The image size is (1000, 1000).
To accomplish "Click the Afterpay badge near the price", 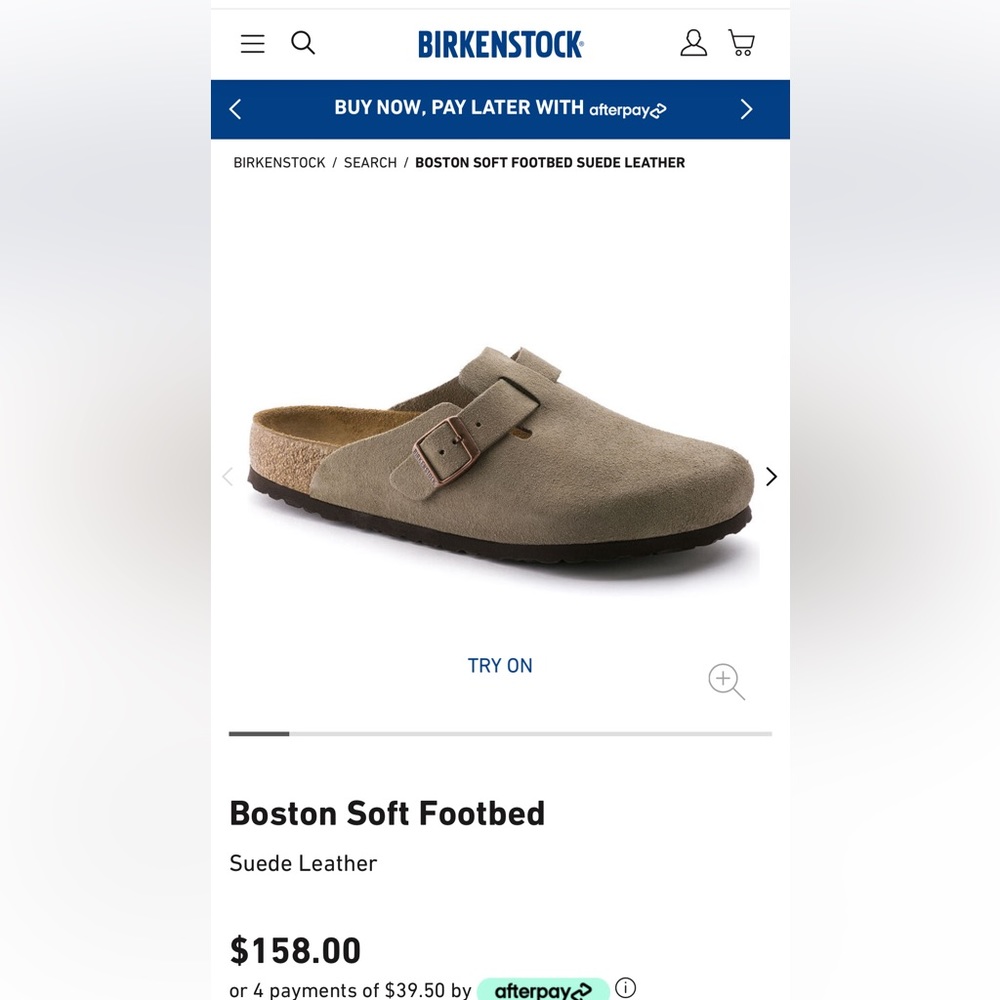I will [543, 988].
